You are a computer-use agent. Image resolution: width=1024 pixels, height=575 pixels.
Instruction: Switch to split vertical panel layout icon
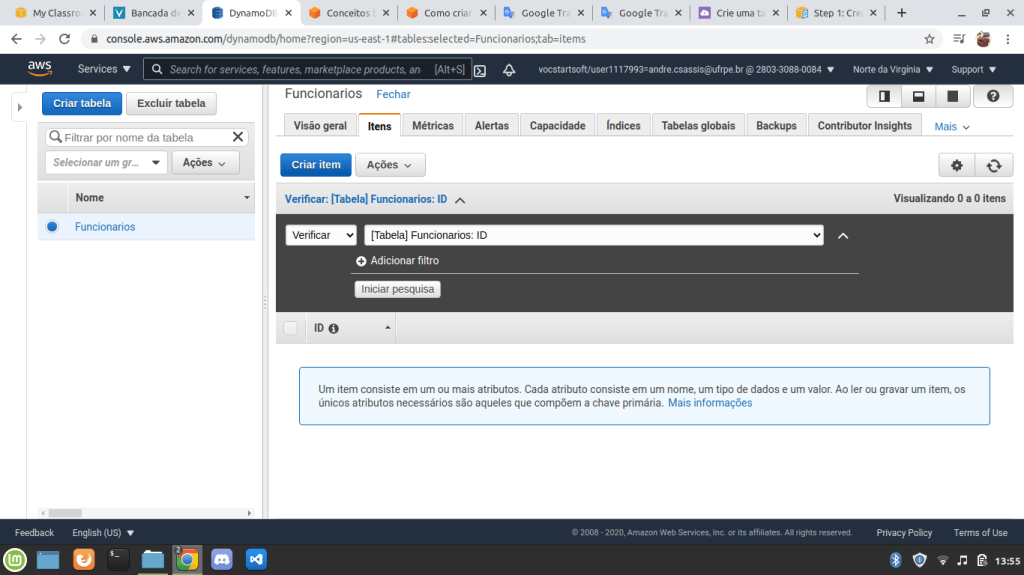[x=884, y=96]
